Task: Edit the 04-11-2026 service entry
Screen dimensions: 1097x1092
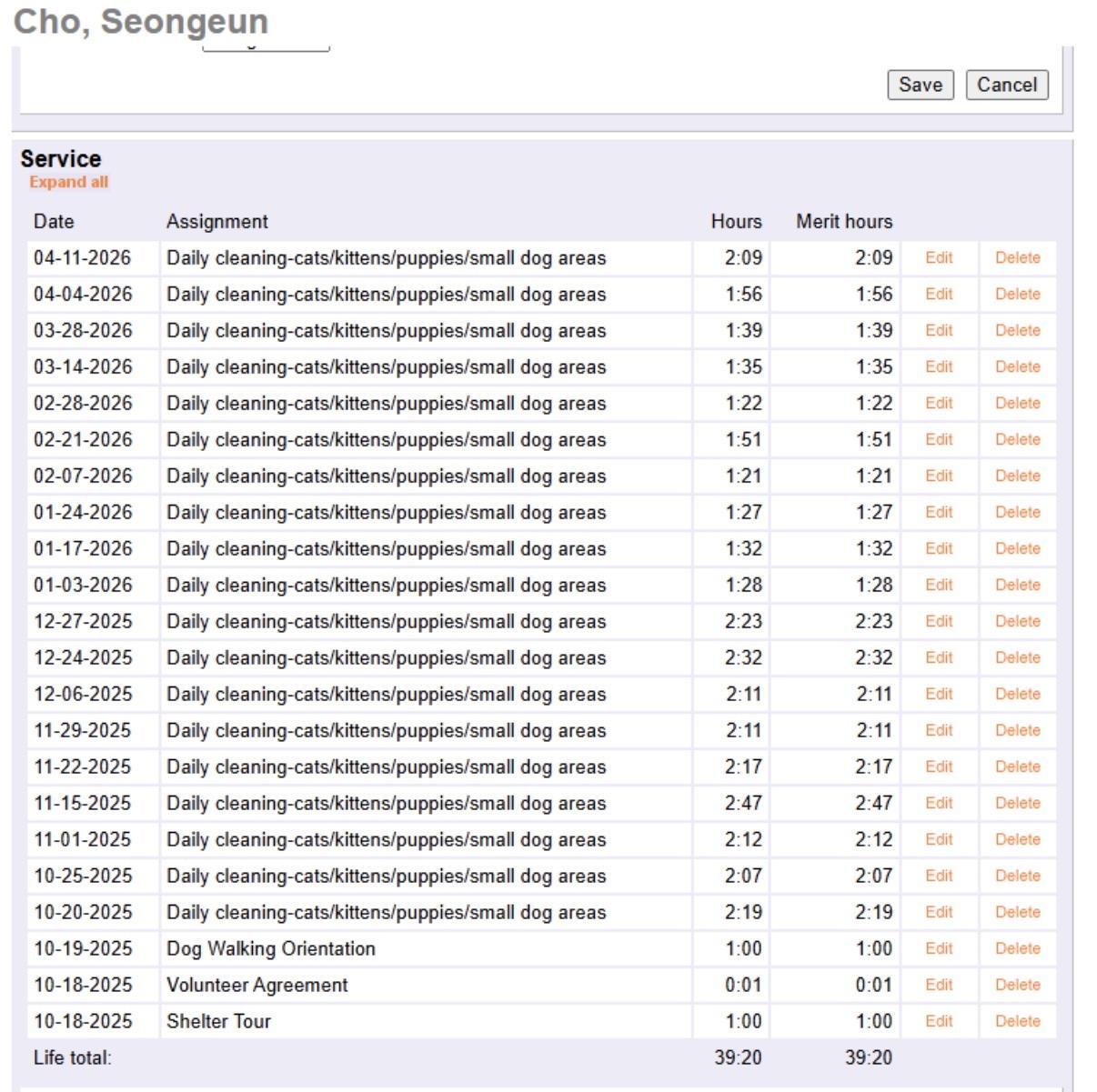Action: coord(939,258)
